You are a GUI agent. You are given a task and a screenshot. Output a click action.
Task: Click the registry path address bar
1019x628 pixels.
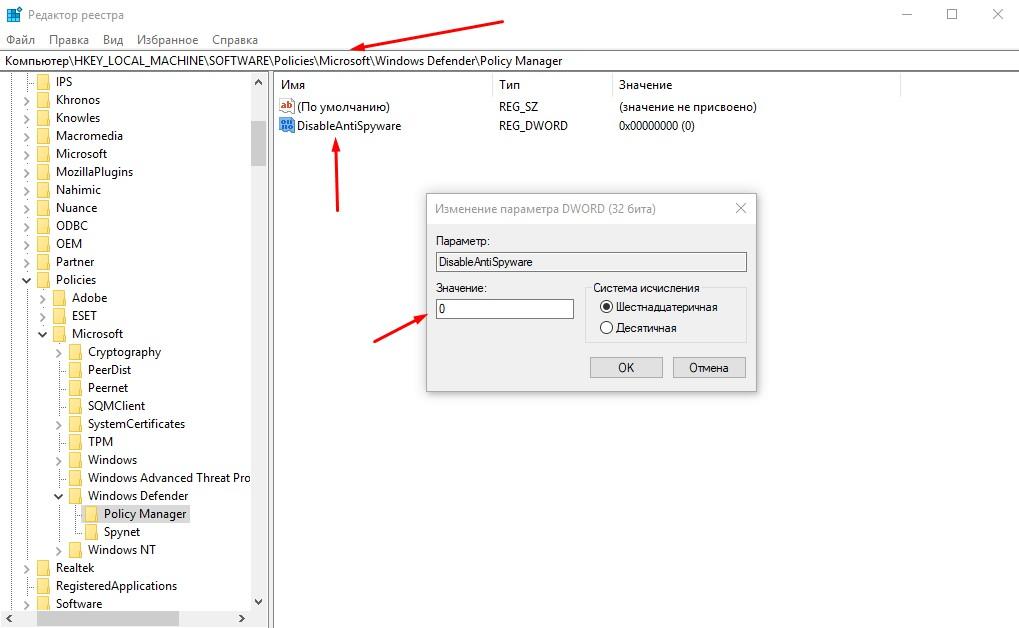510,60
